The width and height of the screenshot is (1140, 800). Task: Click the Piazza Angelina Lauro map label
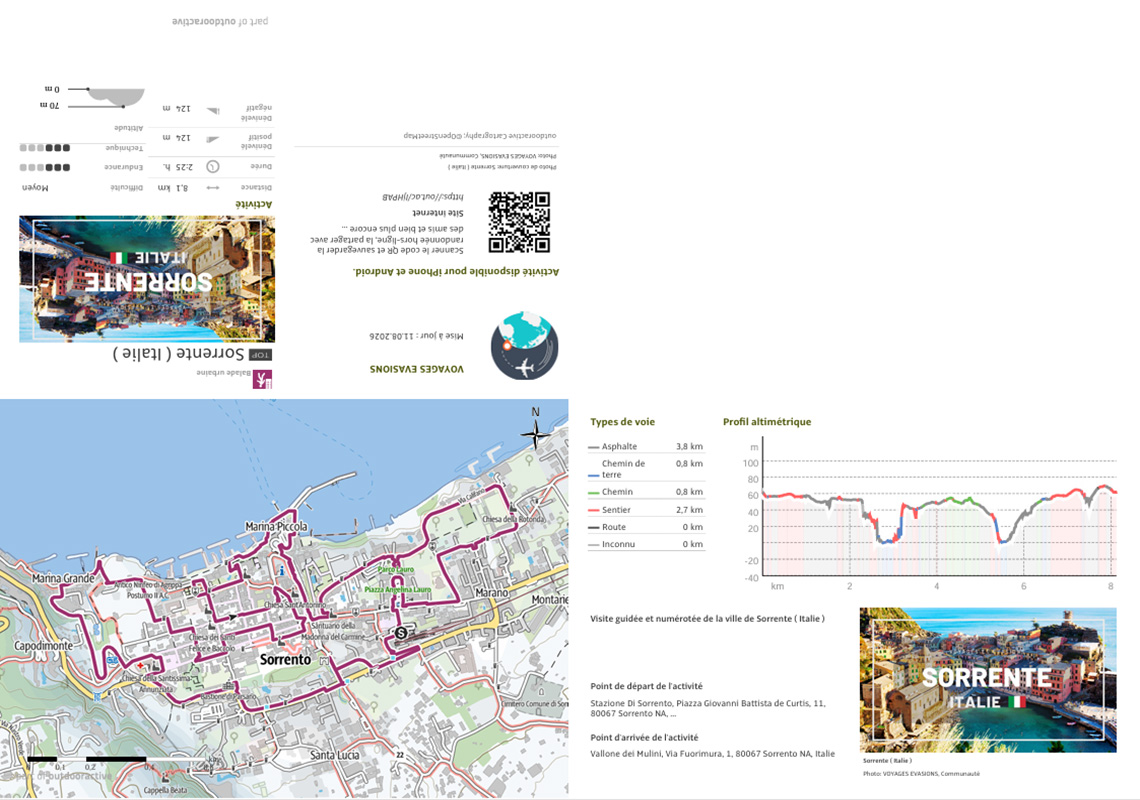[x=398, y=589]
